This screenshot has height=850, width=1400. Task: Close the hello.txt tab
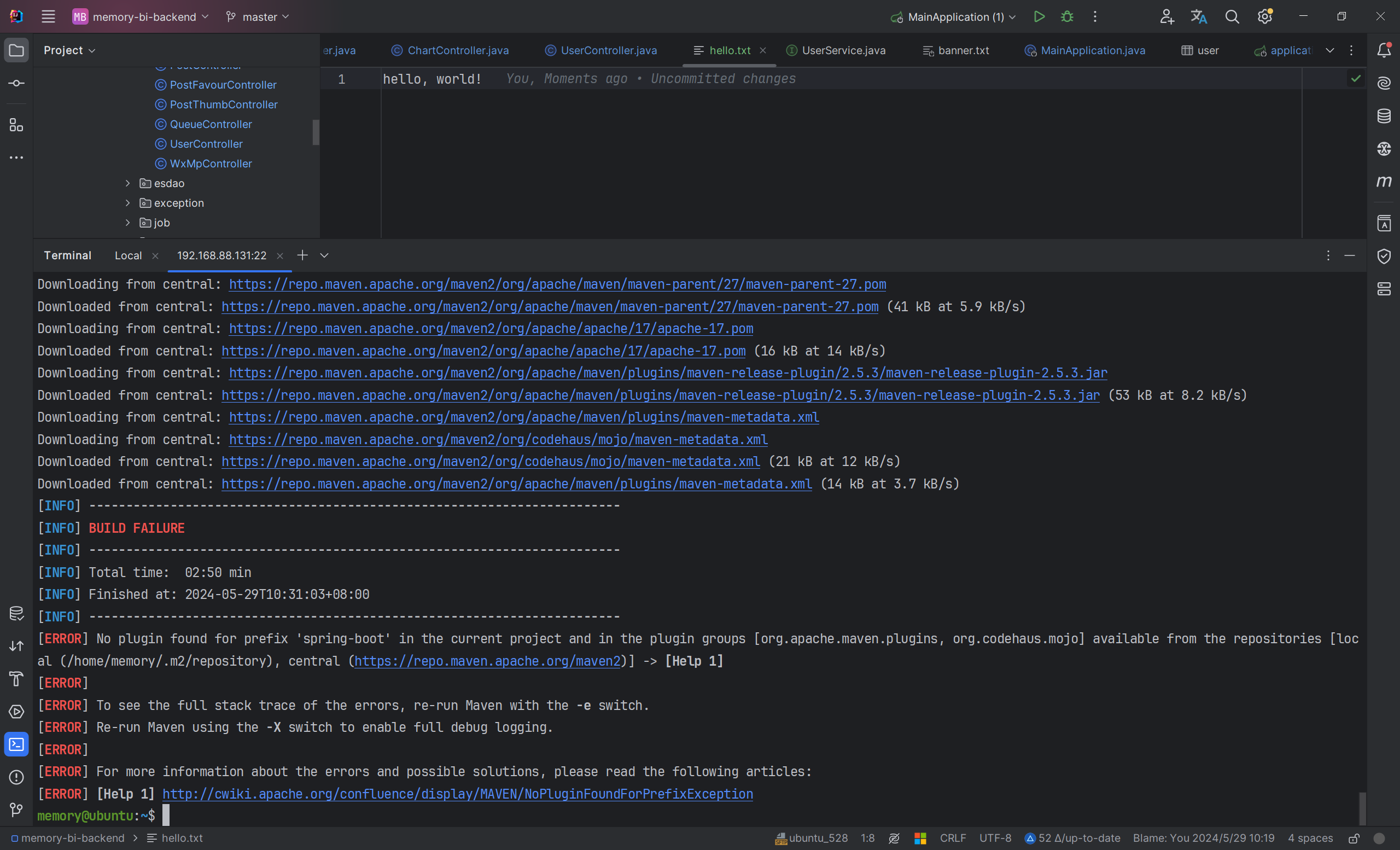(x=762, y=50)
